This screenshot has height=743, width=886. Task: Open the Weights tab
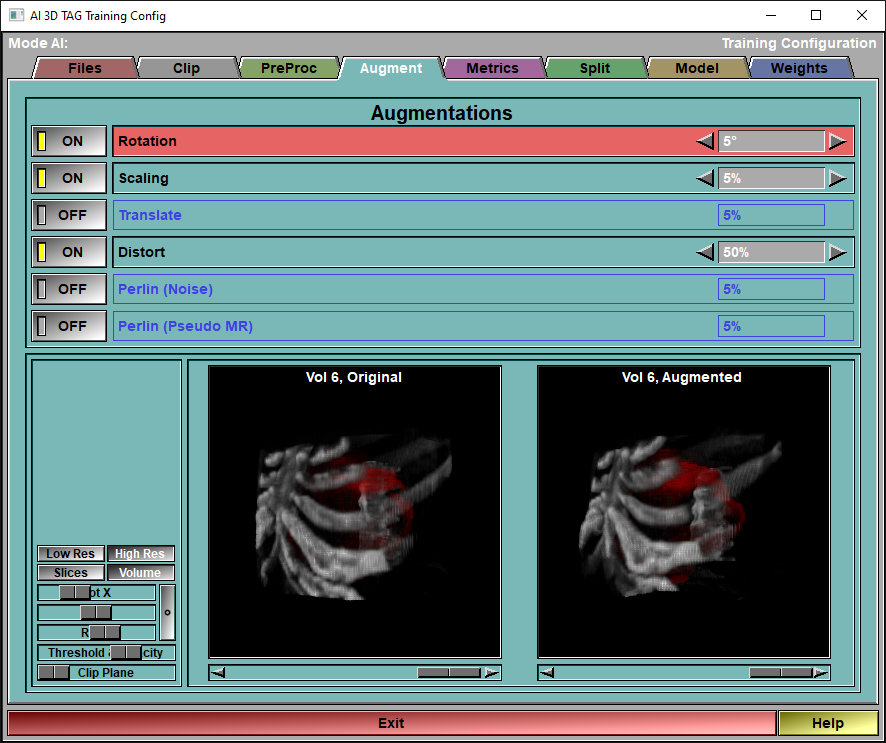(x=799, y=68)
